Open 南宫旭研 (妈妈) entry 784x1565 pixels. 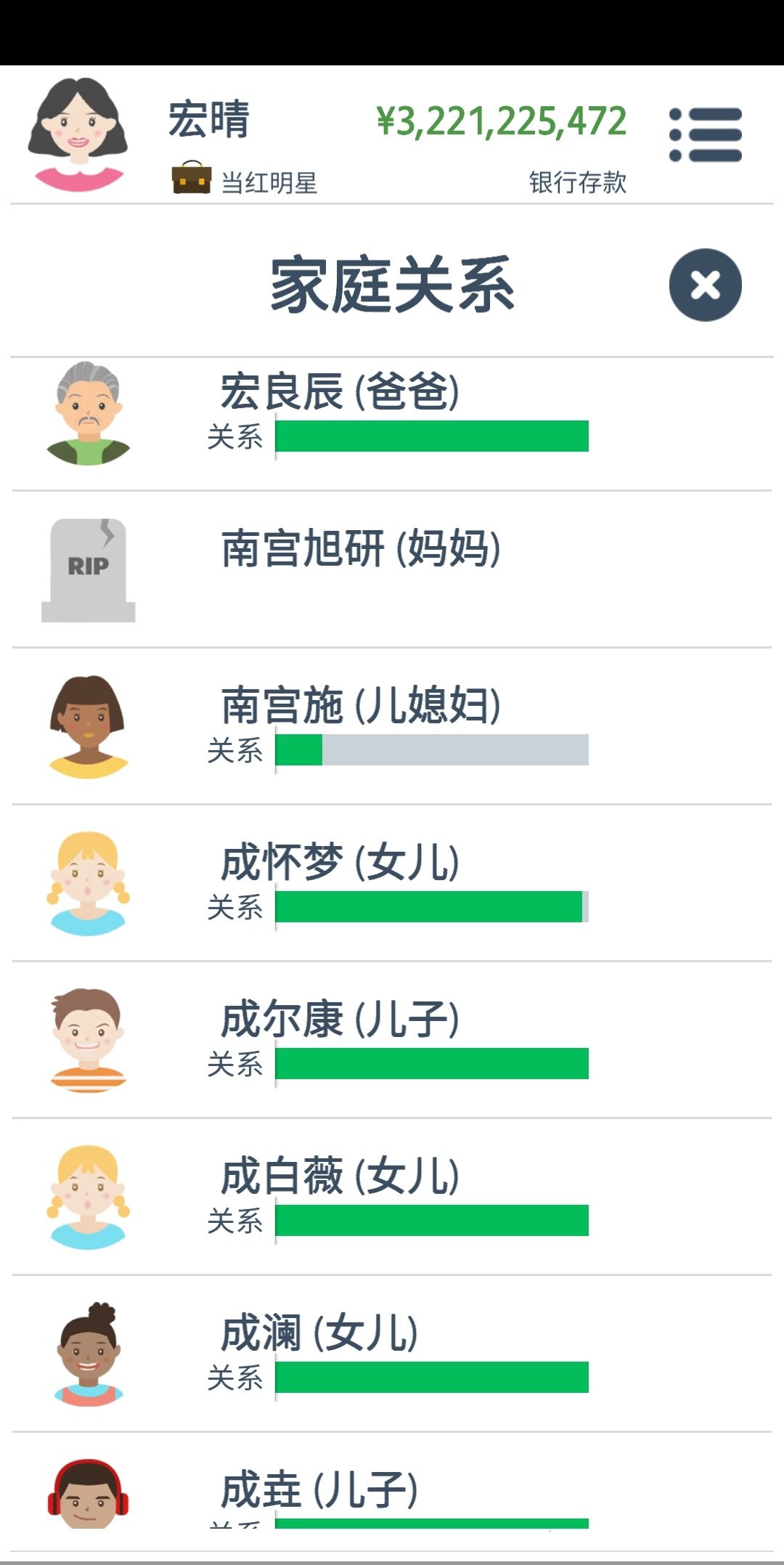tap(392, 569)
